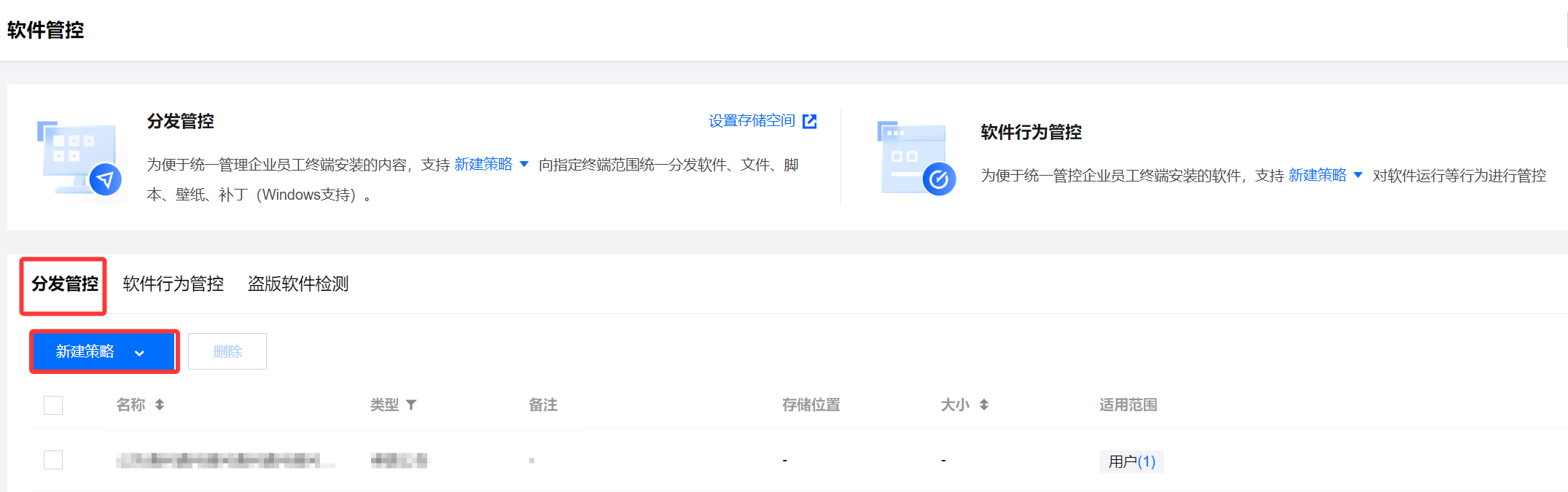Open the 盗版软件检测 tab

click(298, 284)
